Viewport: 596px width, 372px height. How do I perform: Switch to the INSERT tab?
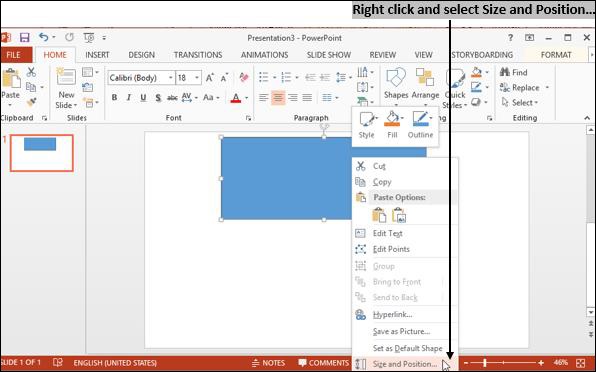coord(97,55)
